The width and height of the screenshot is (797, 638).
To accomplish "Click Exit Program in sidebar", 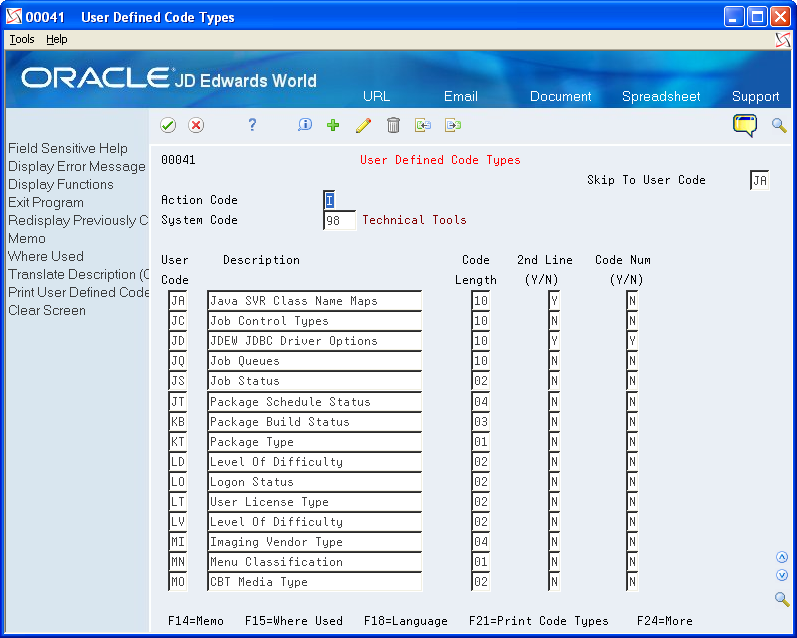I will tap(46, 202).
